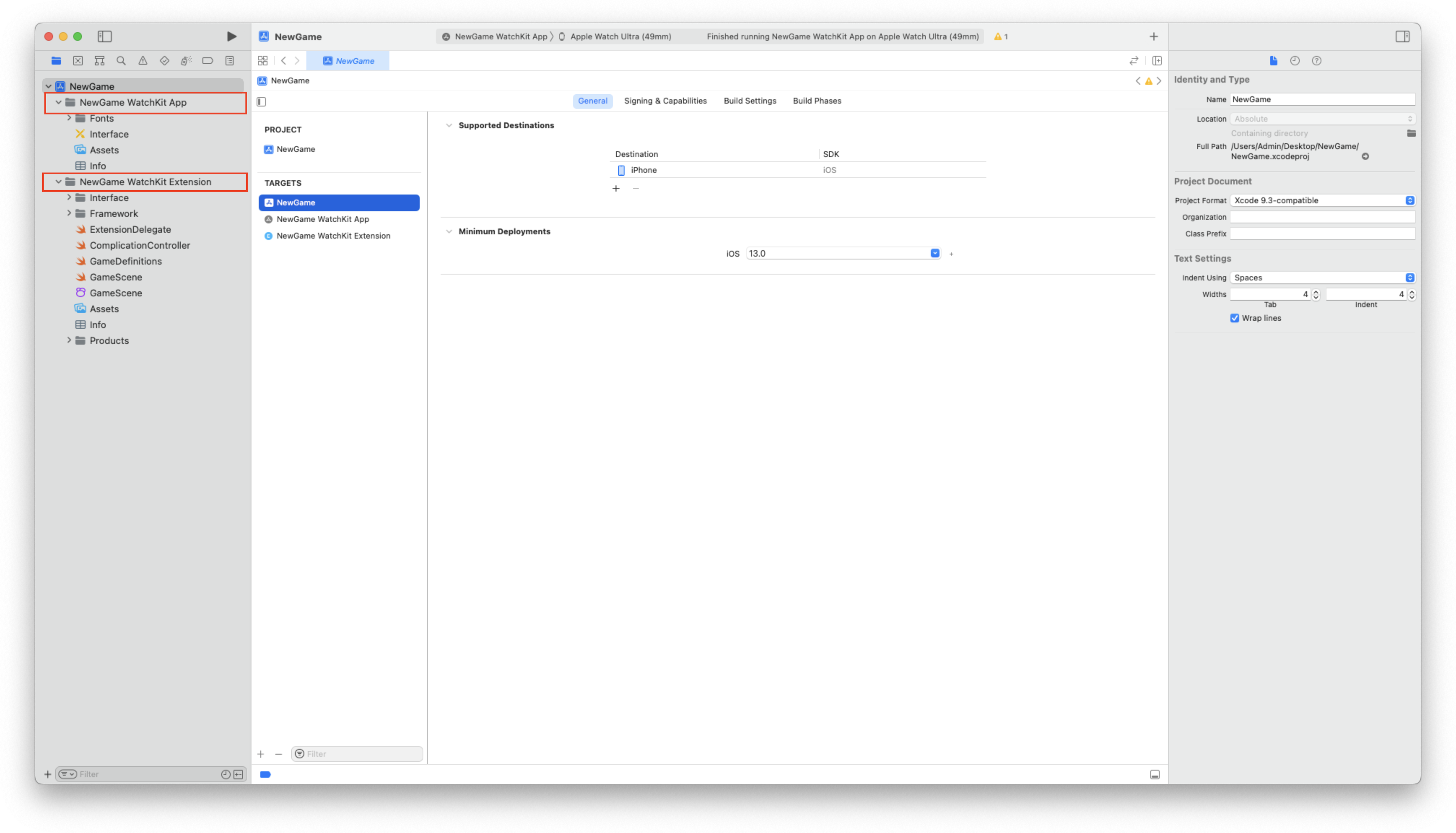Click the editor review changes arrows icon
Image resolution: width=1456 pixels, height=833 pixels.
point(1134,61)
